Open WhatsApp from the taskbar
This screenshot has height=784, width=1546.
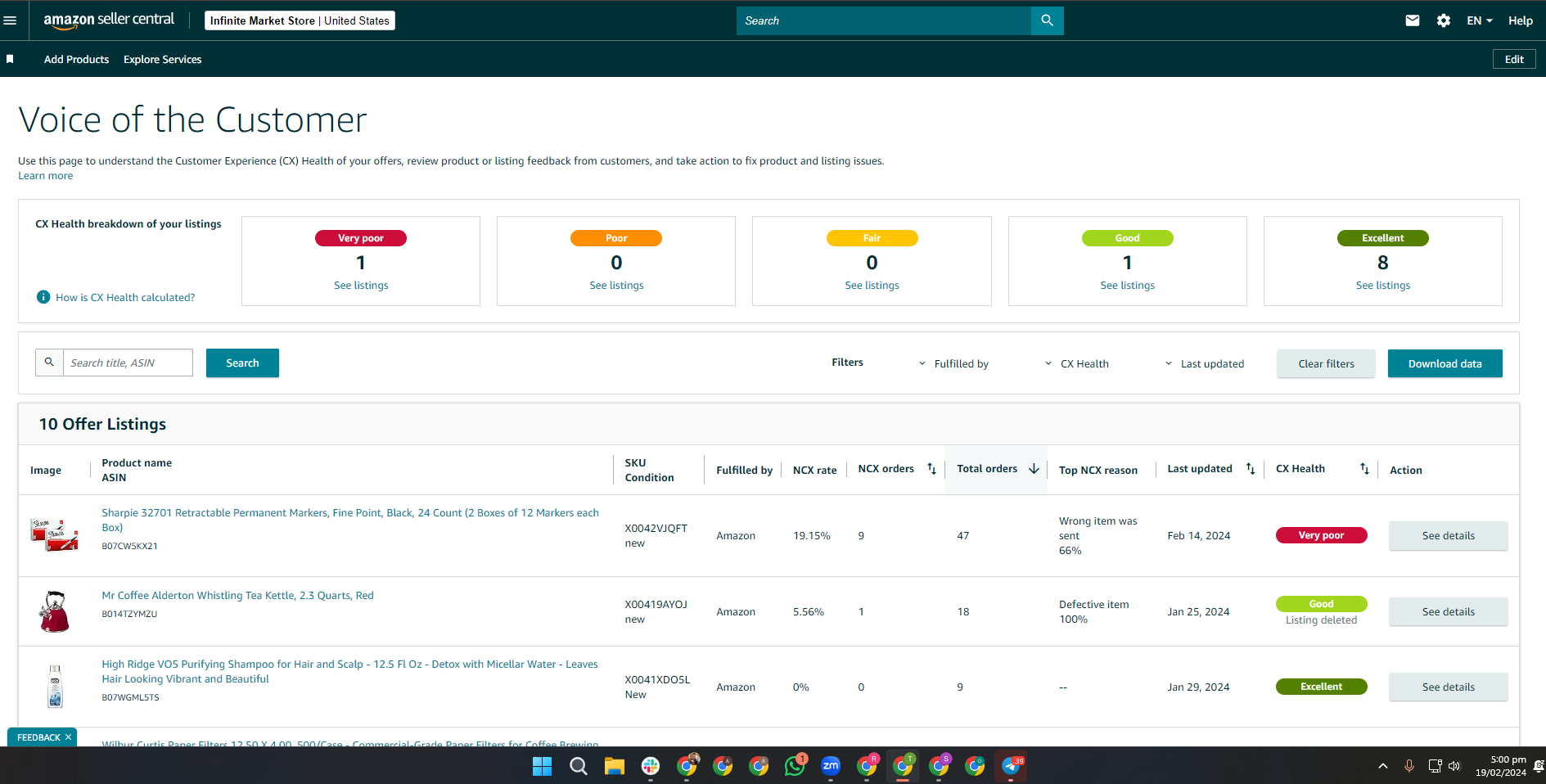pyautogui.click(x=794, y=766)
